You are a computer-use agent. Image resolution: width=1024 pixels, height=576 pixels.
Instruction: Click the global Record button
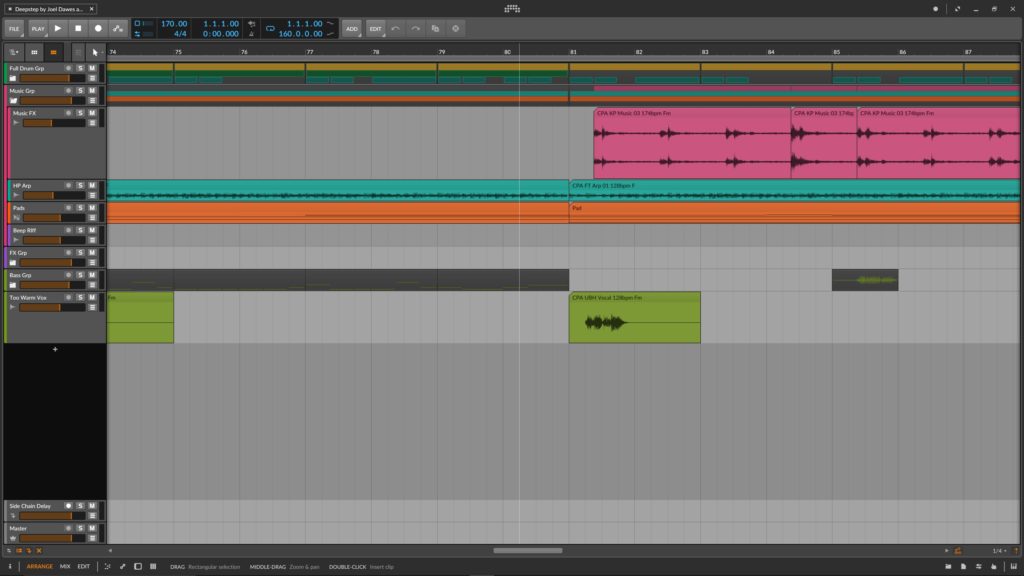pyautogui.click(x=98, y=29)
